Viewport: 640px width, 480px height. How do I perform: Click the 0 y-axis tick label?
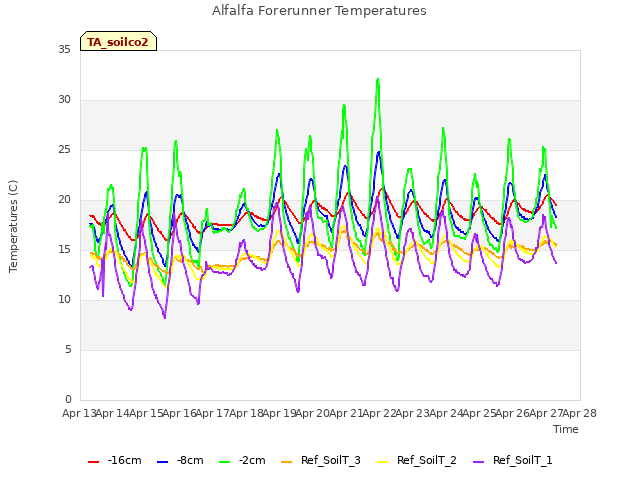[x=68, y=400]
